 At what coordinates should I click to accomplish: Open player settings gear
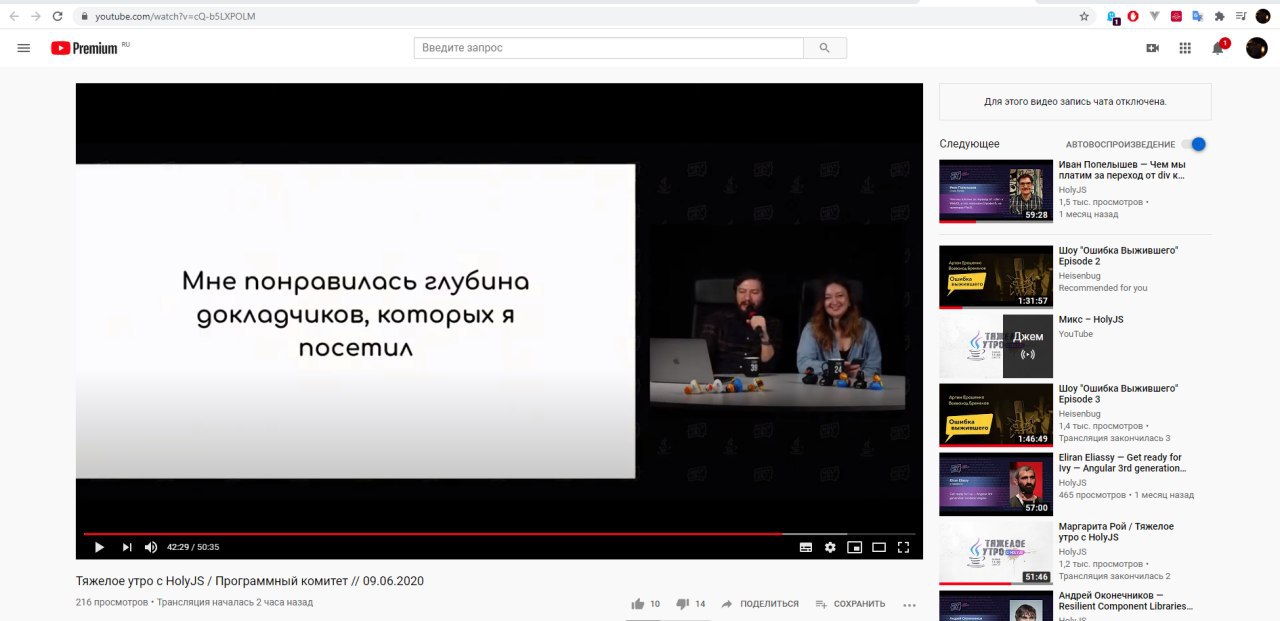point(830,547)
